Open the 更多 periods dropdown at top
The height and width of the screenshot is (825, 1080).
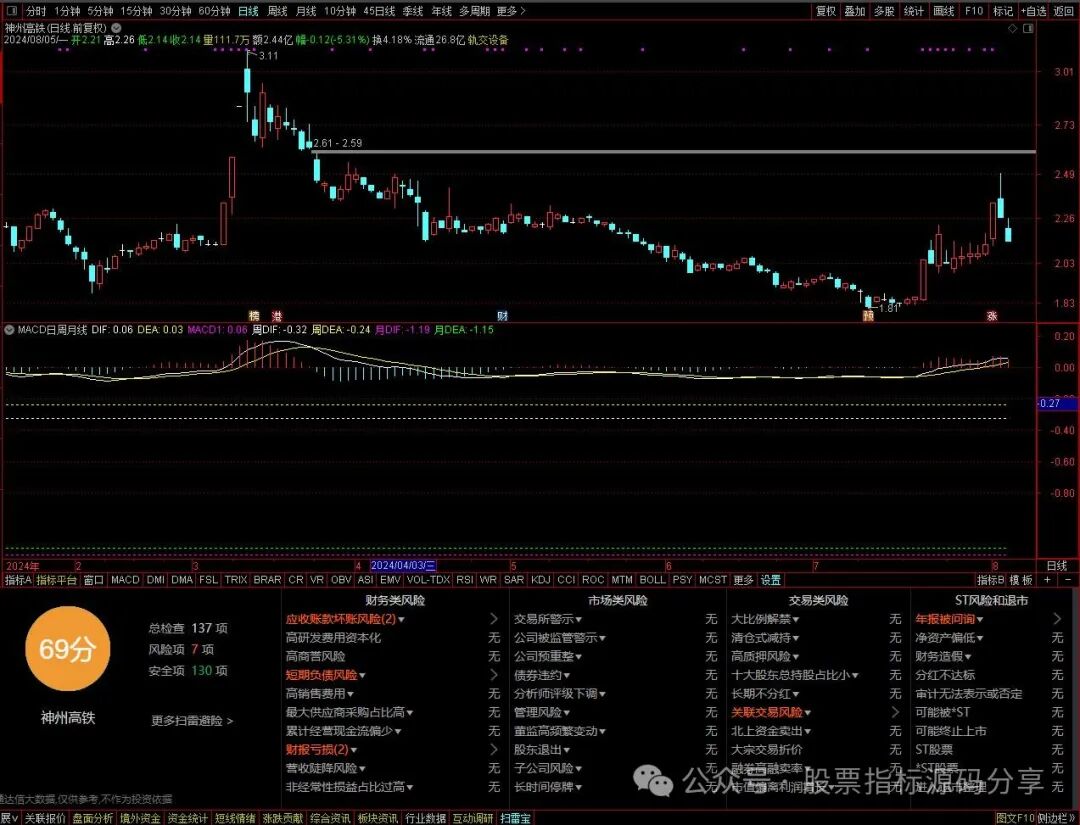pyautogui.click(x=510, y=11)
